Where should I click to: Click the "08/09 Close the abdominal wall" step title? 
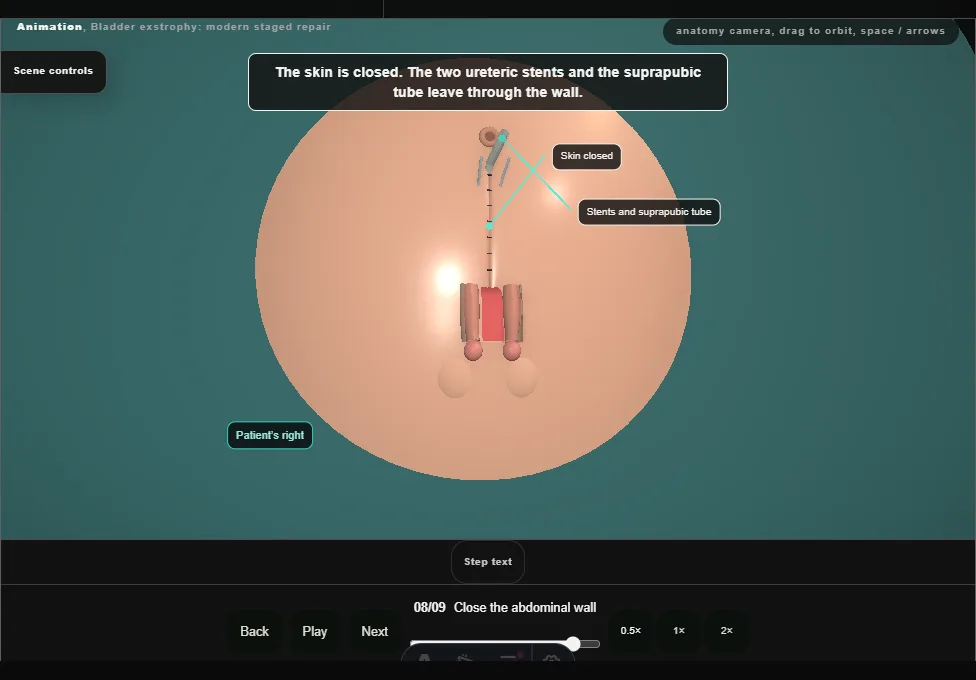pyautogui.click(x=505, y=608)
